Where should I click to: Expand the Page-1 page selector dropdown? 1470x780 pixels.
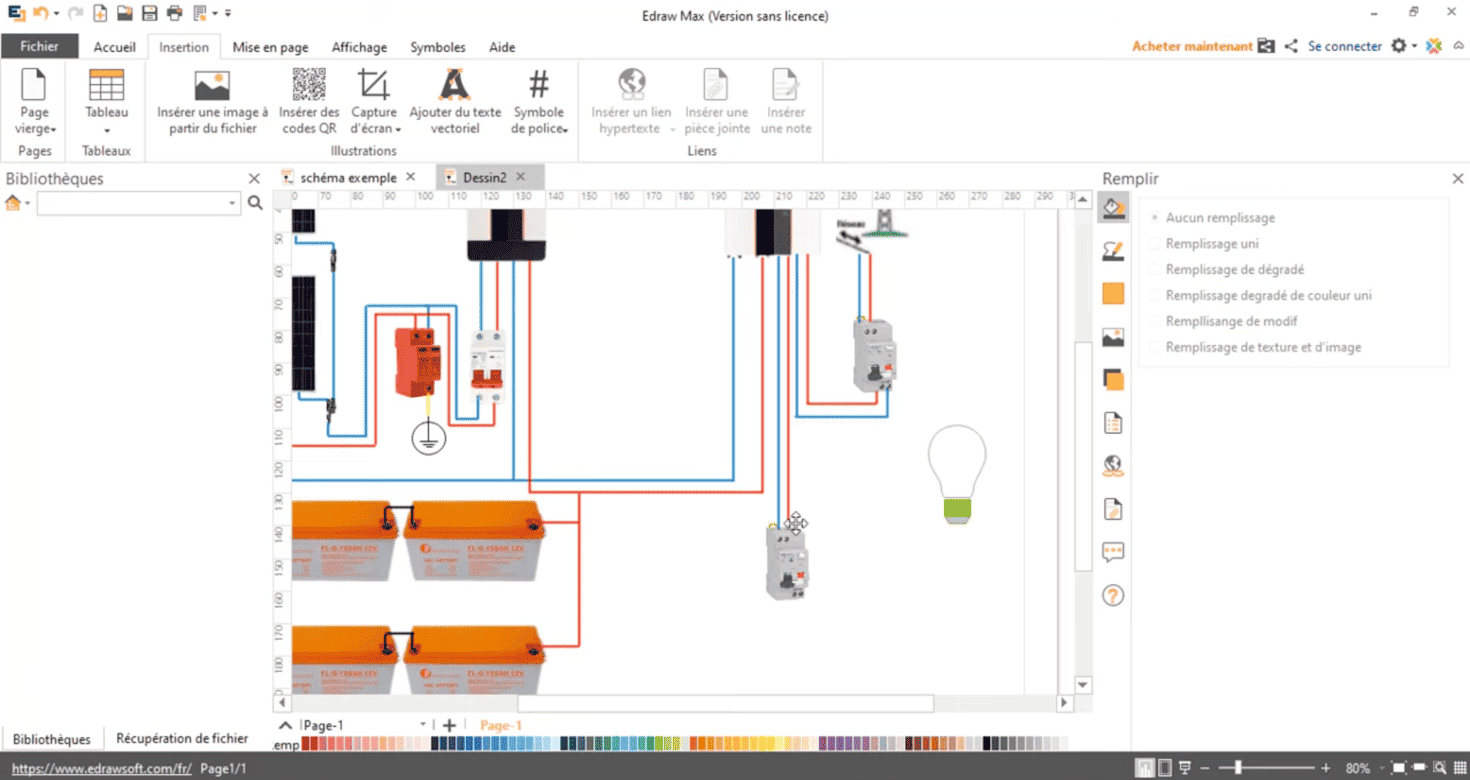coord(423,725)
